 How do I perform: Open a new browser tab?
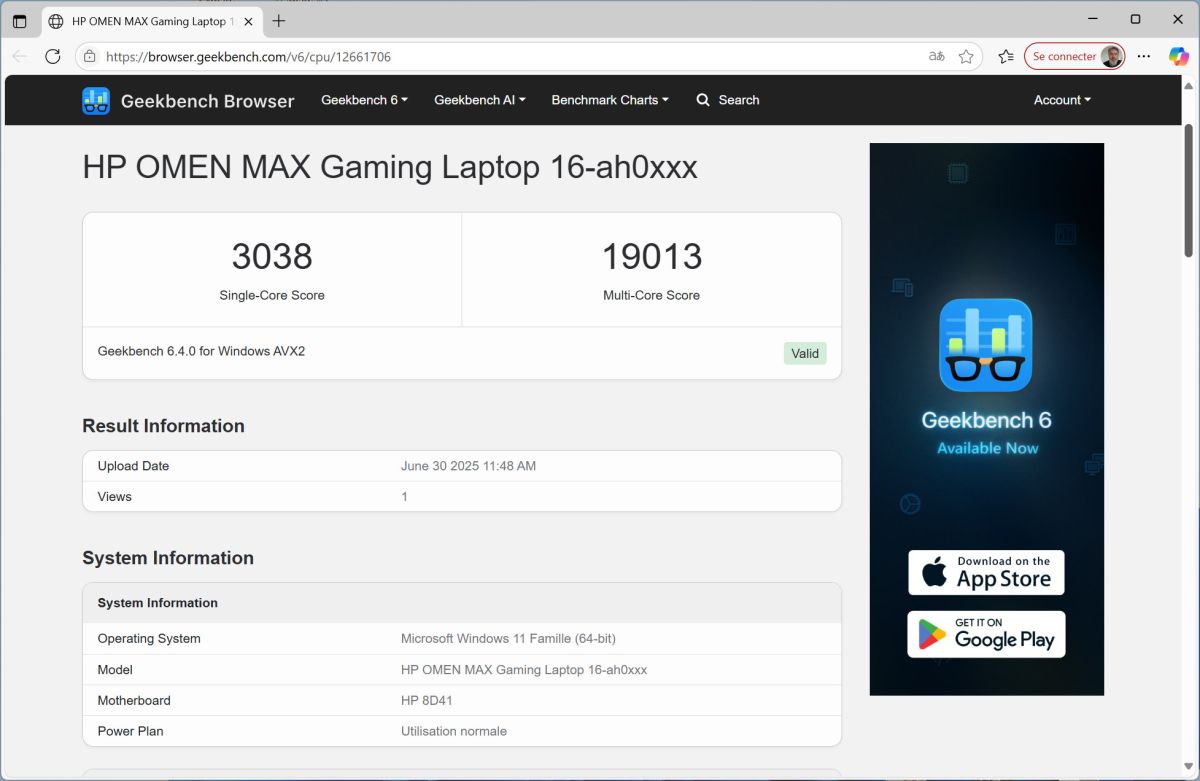click(279, 21)
